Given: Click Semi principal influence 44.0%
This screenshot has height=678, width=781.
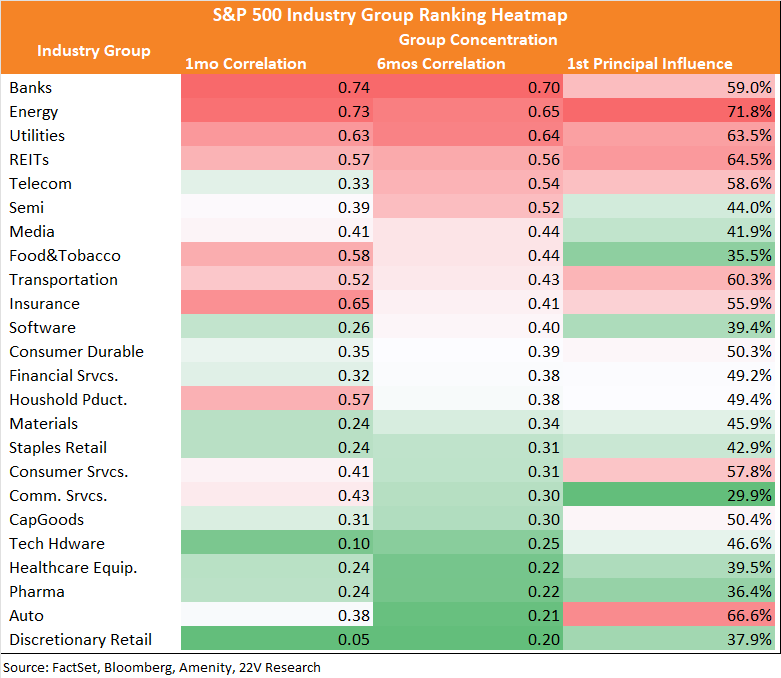Looking at the screenshot, I should [x=749, y=208].
